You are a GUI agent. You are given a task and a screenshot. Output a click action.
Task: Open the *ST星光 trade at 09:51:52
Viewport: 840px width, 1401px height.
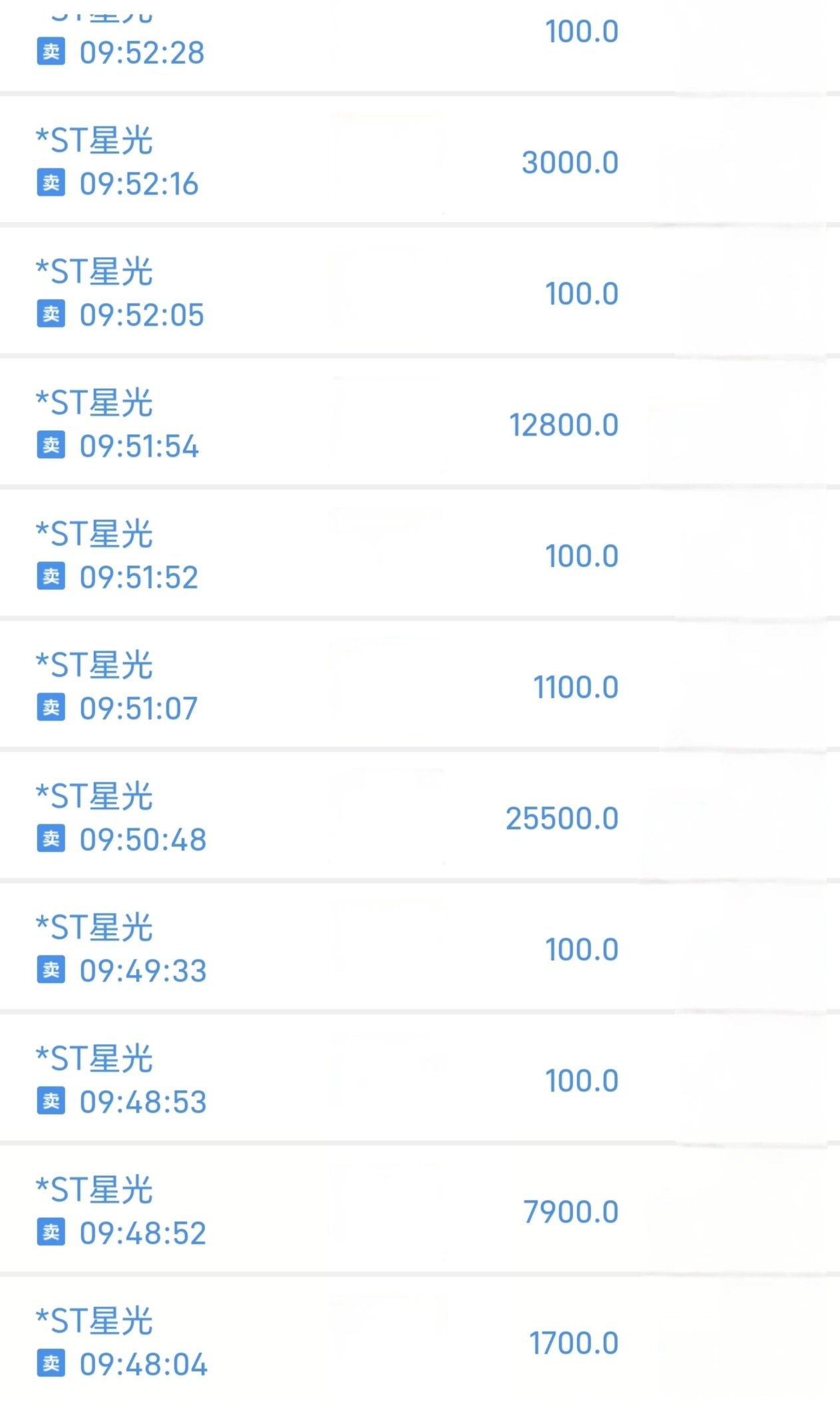point(420,554)
